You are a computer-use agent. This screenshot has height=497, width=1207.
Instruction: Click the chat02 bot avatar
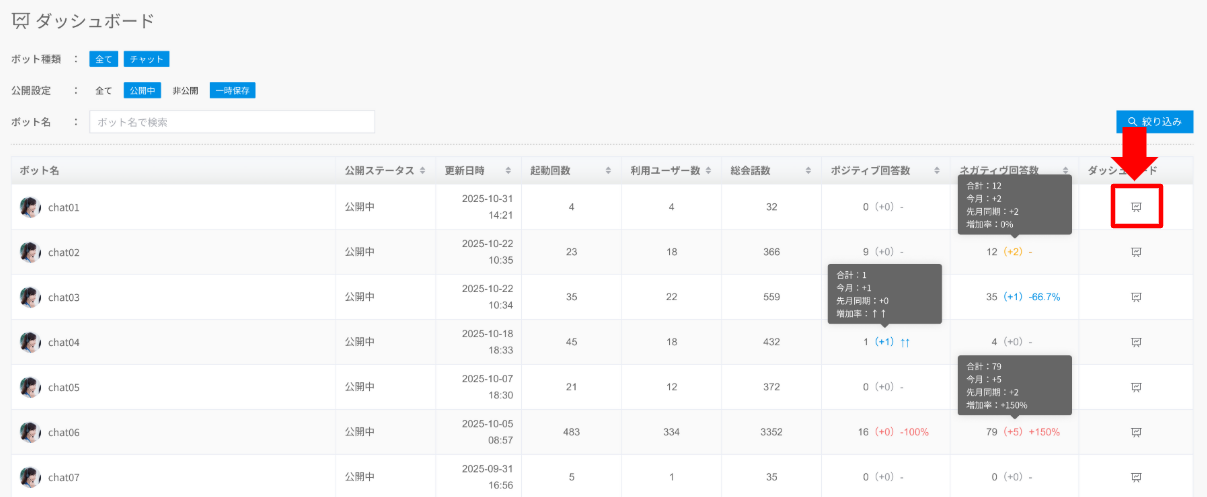click(x=30, y=252)
